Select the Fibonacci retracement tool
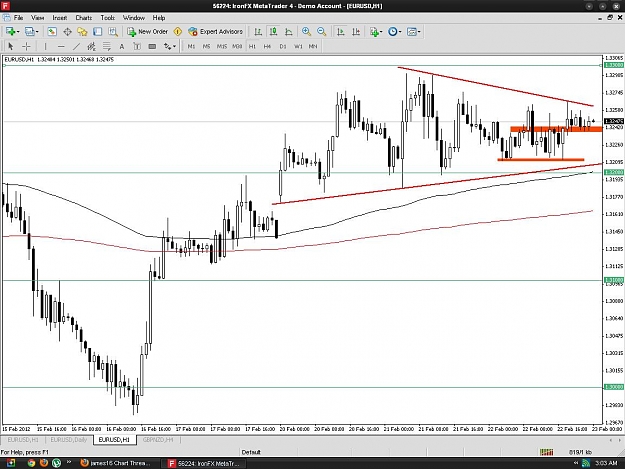625x469 pixels. coord(106,46)
